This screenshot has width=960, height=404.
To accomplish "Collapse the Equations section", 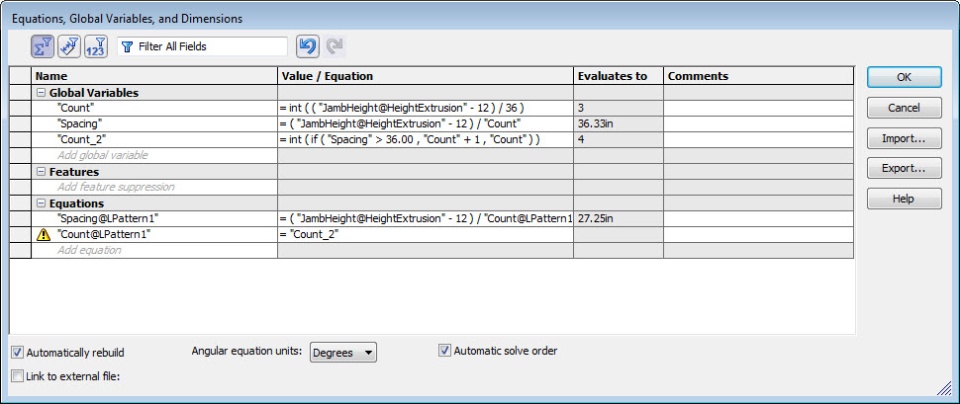I will (41, 203).
